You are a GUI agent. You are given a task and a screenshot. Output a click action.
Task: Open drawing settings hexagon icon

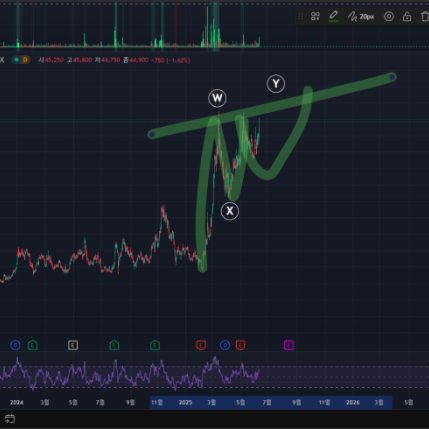click(389, 16)
